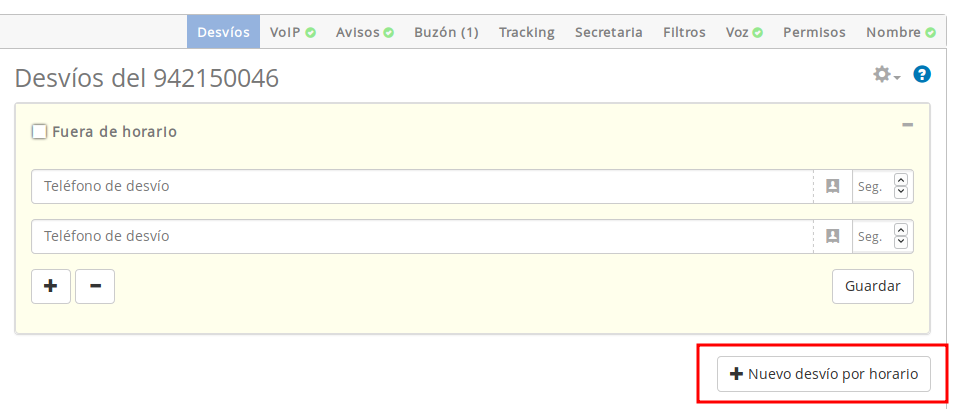The width and height of the screenshot is (958, 409).
Task: Click the Guardar button
Action: pos(872,286)
